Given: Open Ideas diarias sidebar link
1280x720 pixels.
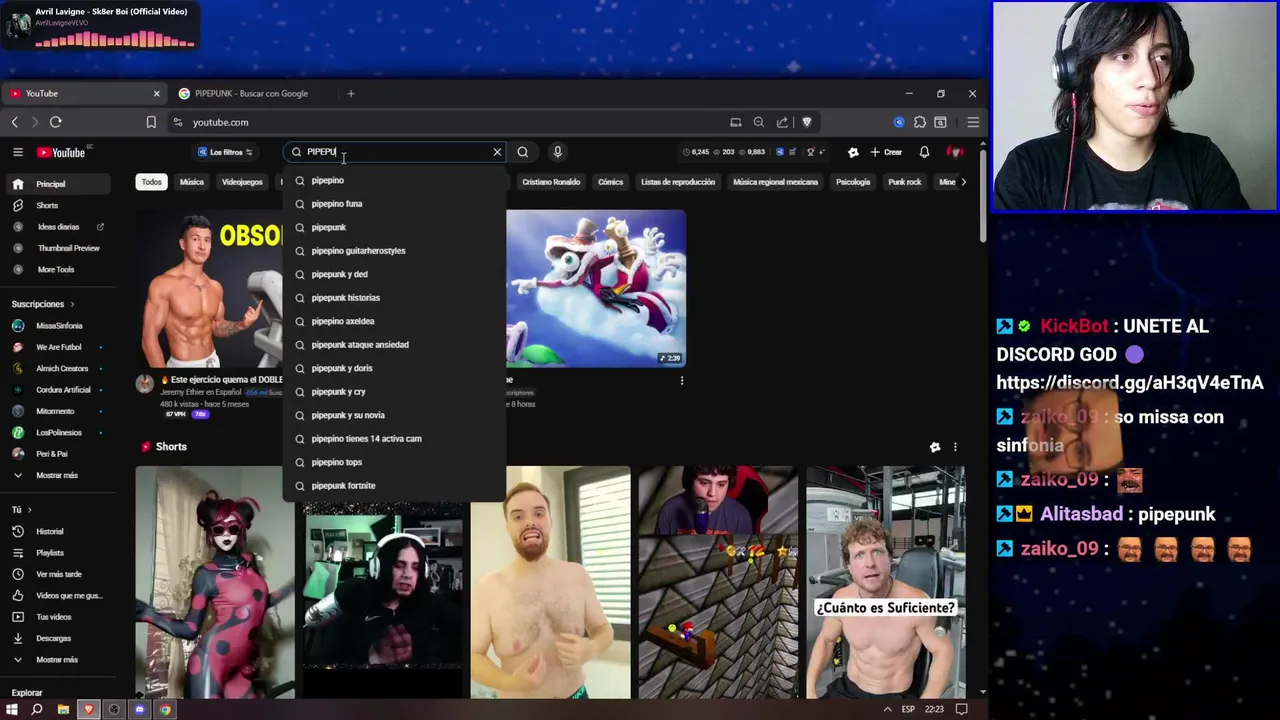Looking at the screenshot, I should click(57, 227).
